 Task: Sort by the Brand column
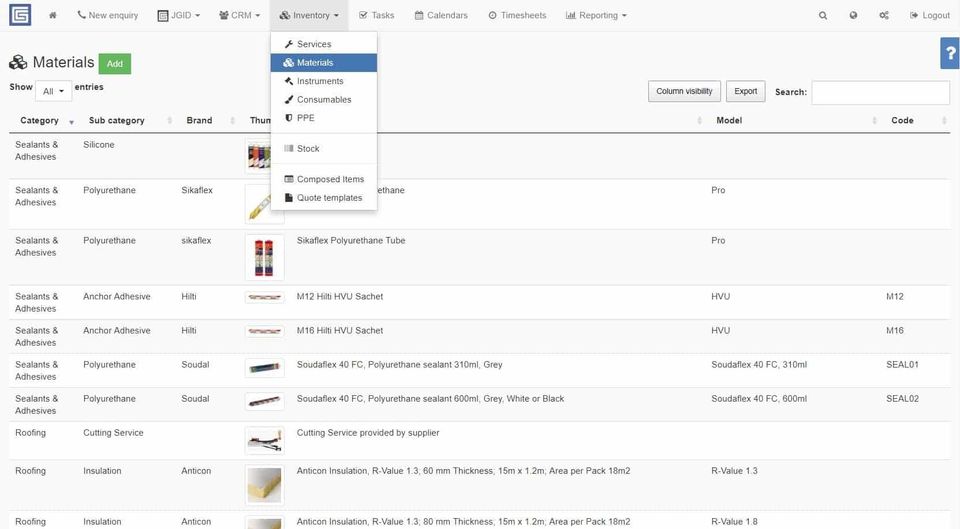(208, 121)
